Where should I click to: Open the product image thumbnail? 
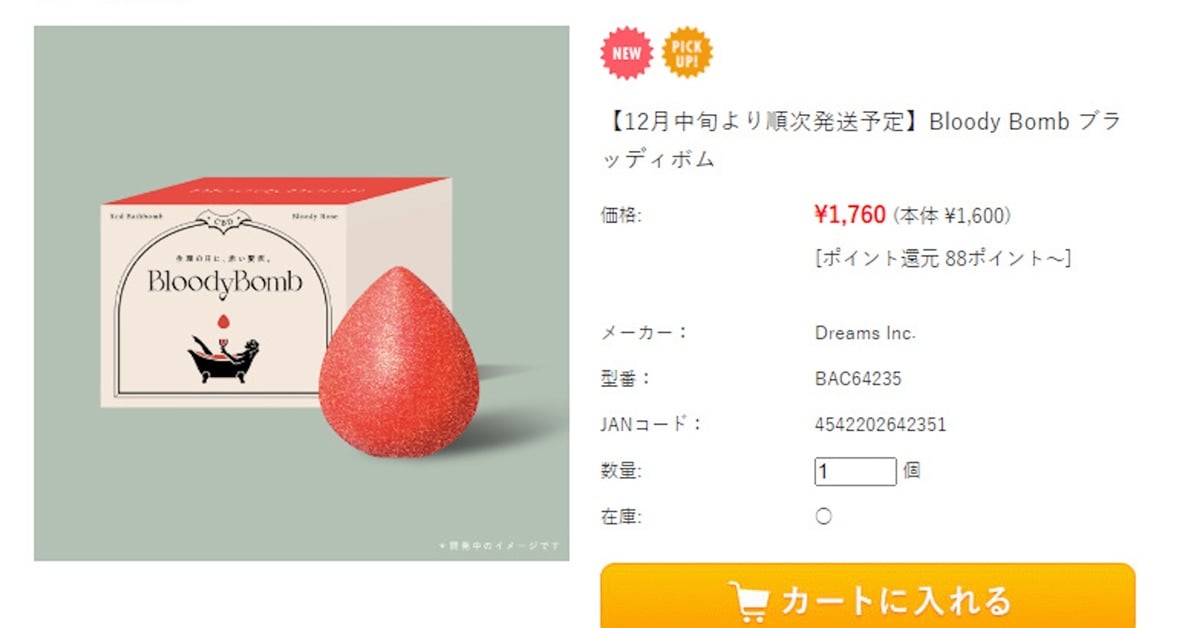[x=302, y=293]
